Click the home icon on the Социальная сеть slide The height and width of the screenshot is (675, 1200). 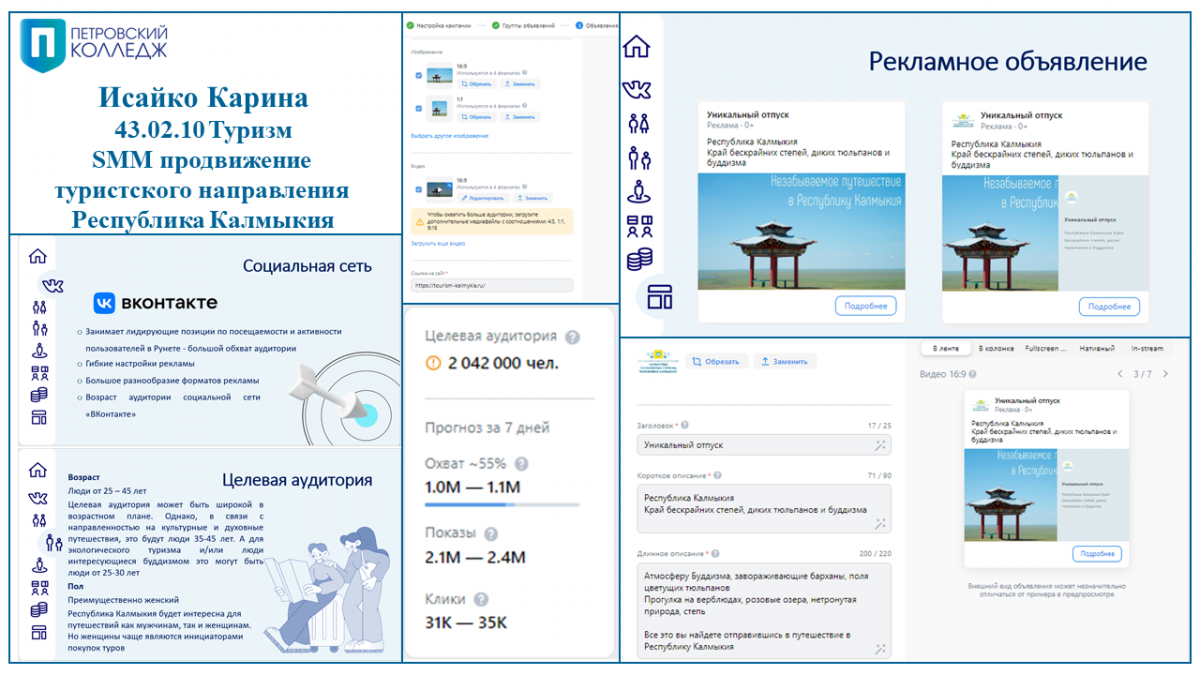click(x=38, y=256)
